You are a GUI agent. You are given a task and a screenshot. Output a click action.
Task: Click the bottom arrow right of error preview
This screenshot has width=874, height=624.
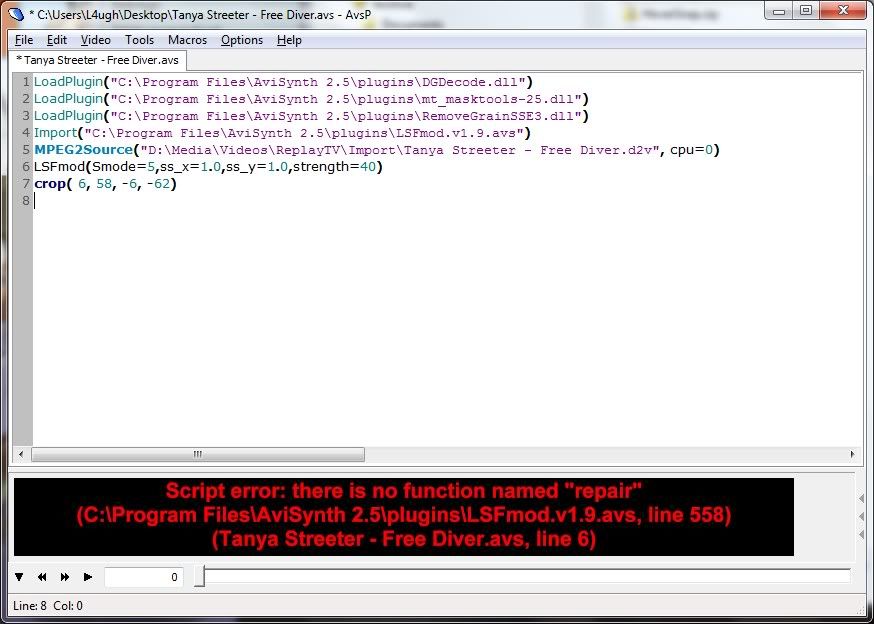861,535
